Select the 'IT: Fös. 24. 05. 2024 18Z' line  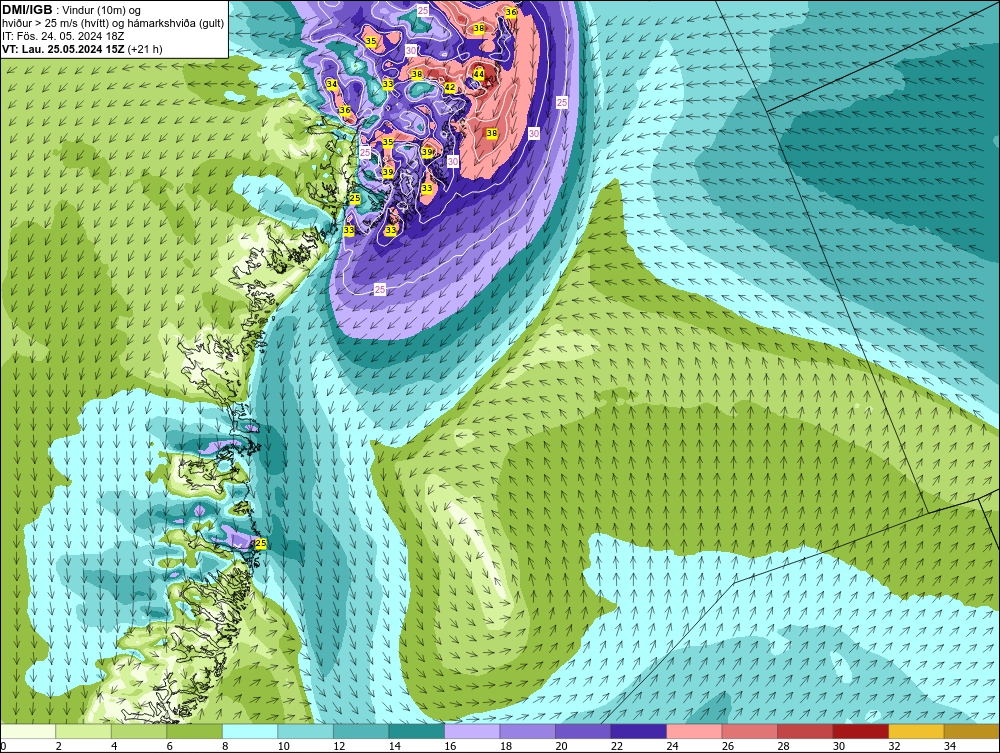pyautogui.click(x=61, y=36)
